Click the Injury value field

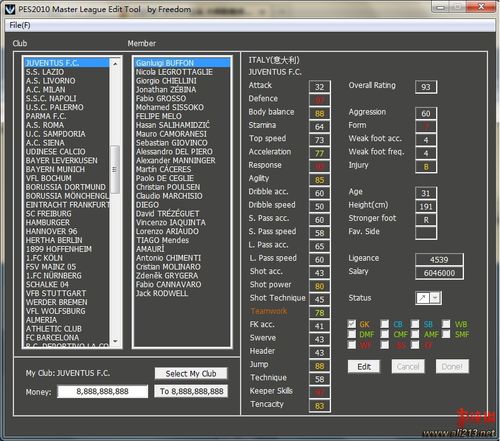[x=426, y=167]
